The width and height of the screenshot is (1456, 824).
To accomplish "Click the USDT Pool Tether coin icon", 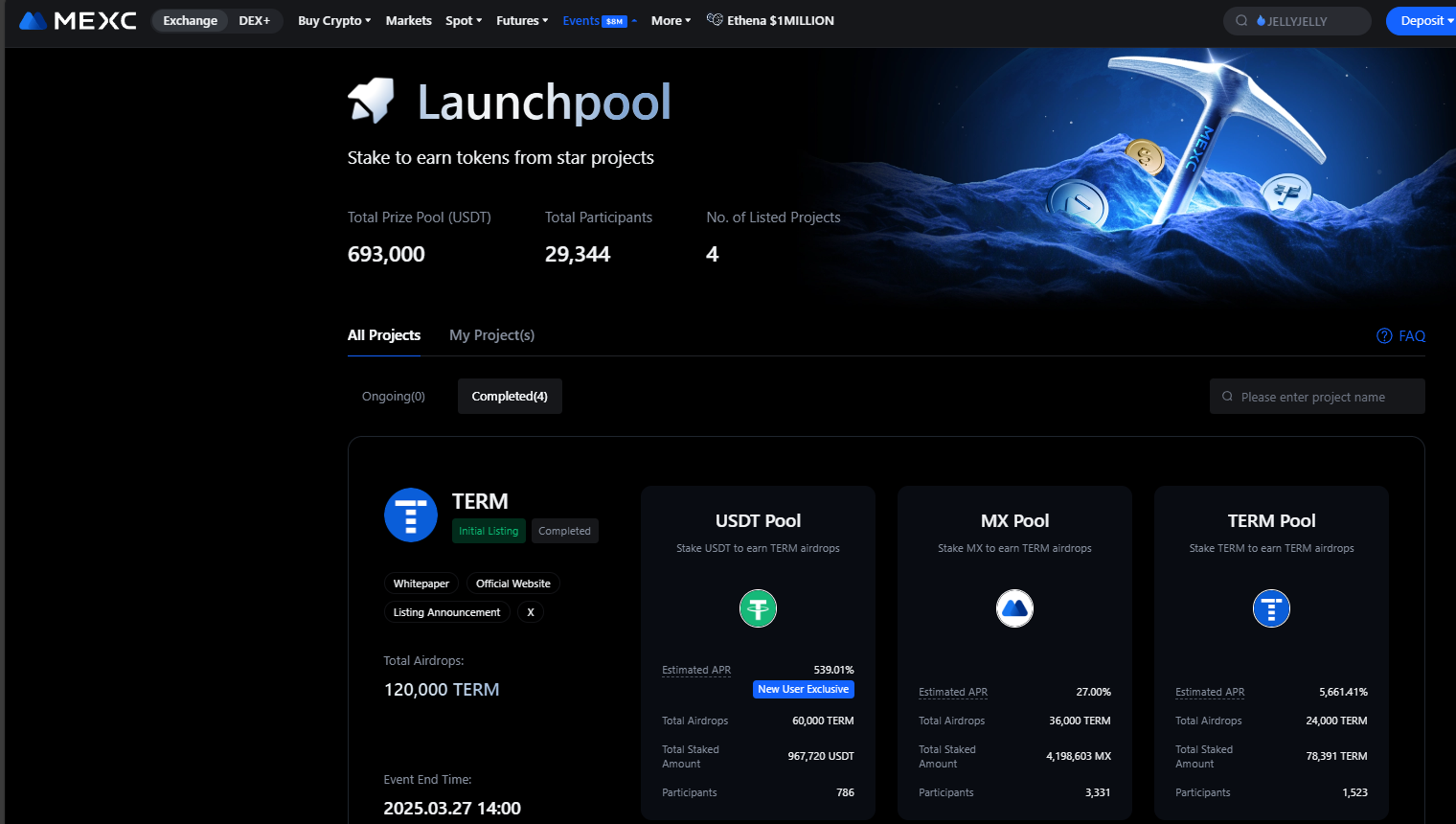I will pyautogui.click(x=758, y=608).
